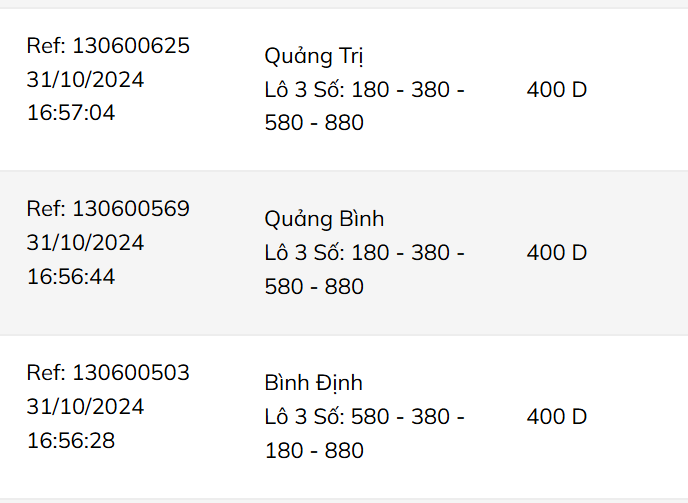Click the 16:56:44 timestamp
The height and width of the screenshot is (503, 688).
coord(71,276)
